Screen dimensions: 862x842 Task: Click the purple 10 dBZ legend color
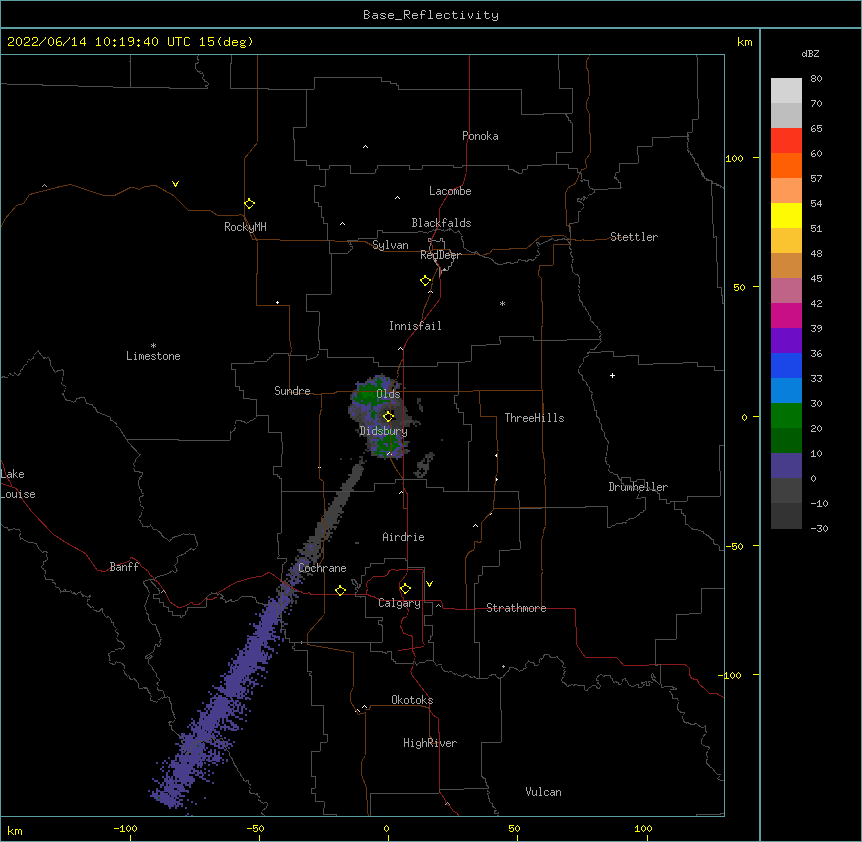[x=786, y=466]
